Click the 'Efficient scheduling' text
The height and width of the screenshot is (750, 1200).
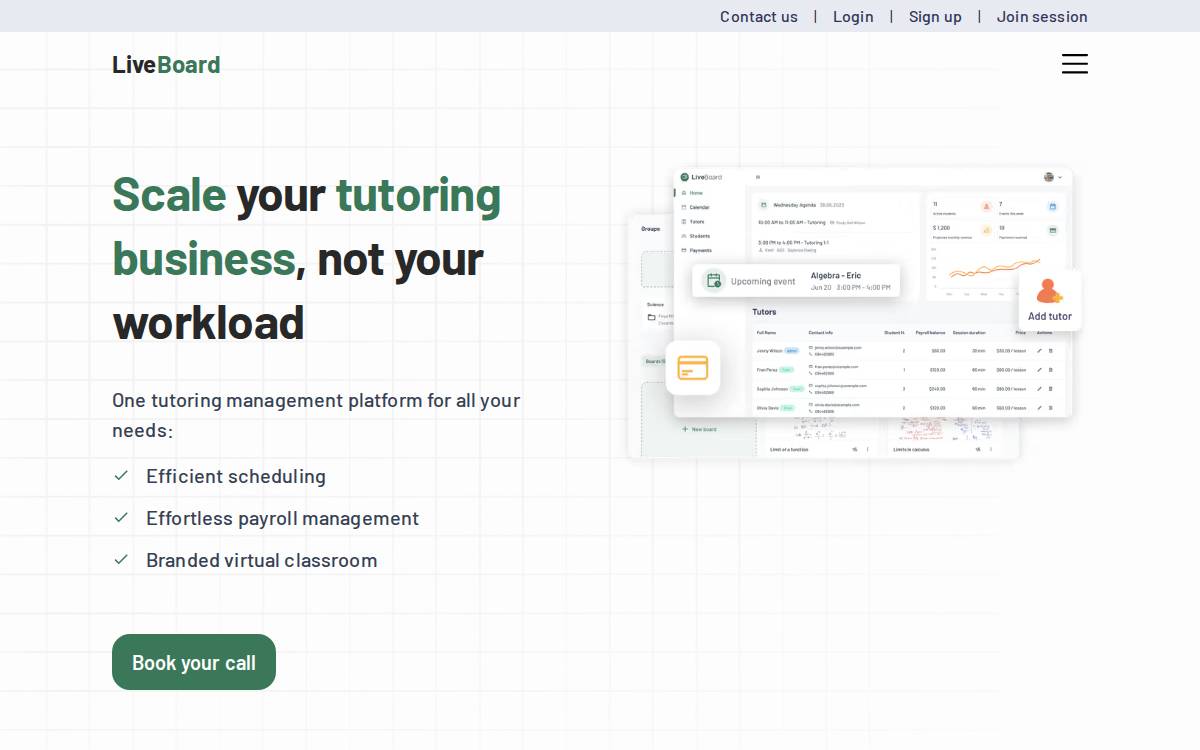pyautogui.click(x=236, y=476)
